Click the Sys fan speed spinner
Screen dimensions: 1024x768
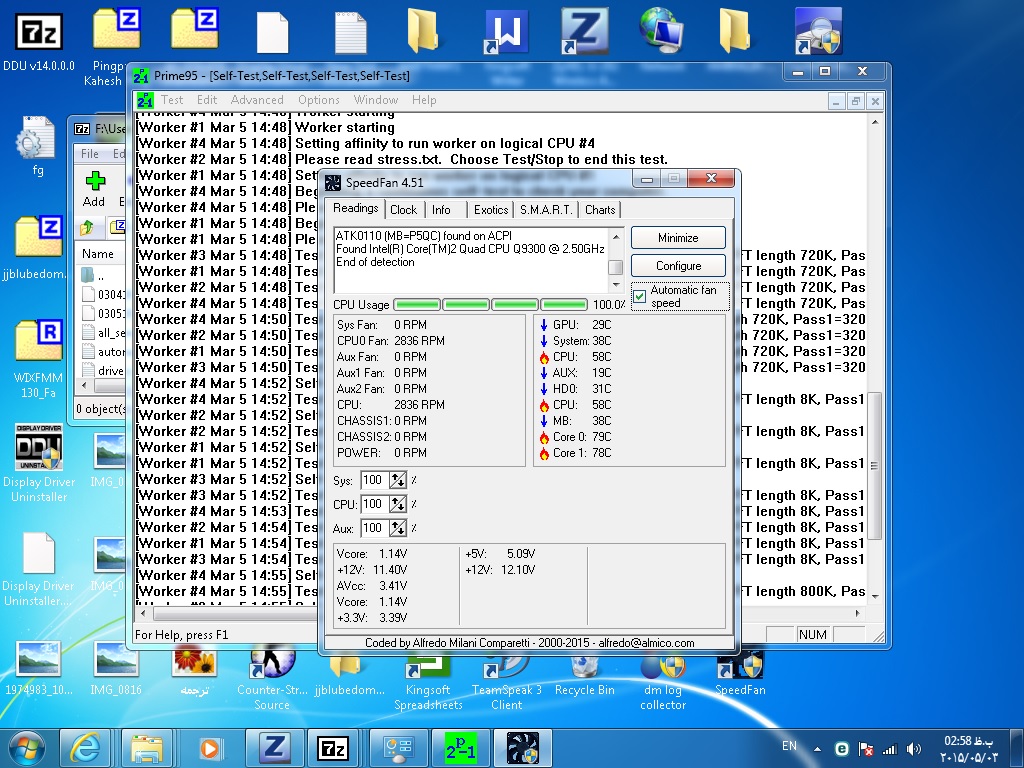398,480
